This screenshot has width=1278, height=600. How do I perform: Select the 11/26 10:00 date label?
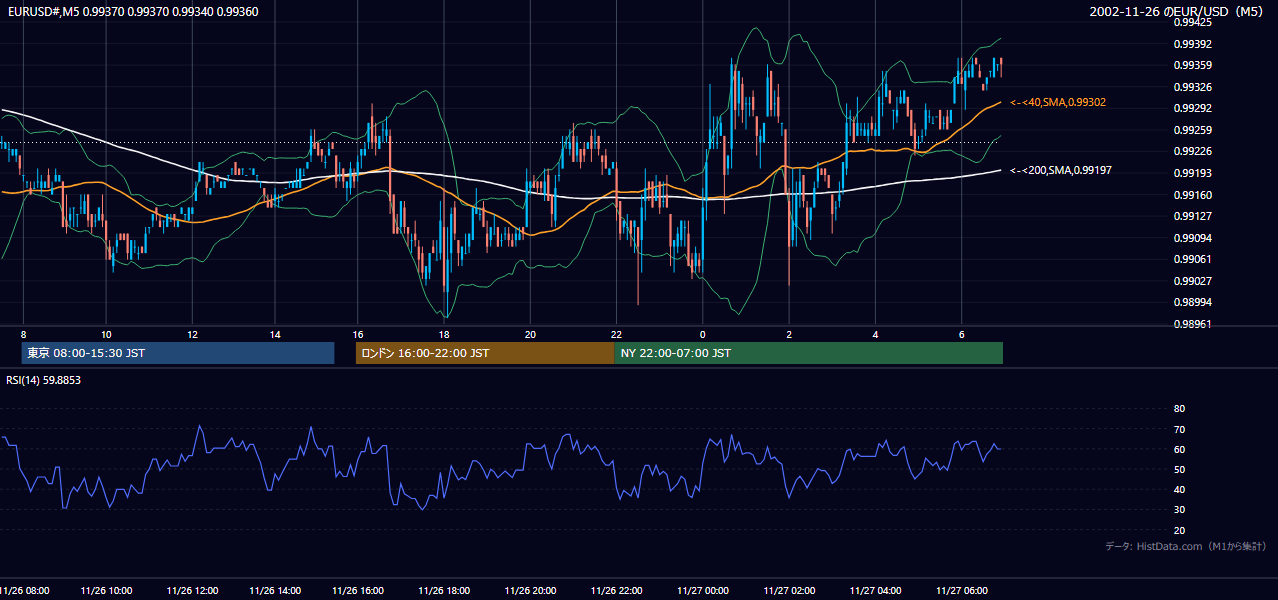(107, 591)
